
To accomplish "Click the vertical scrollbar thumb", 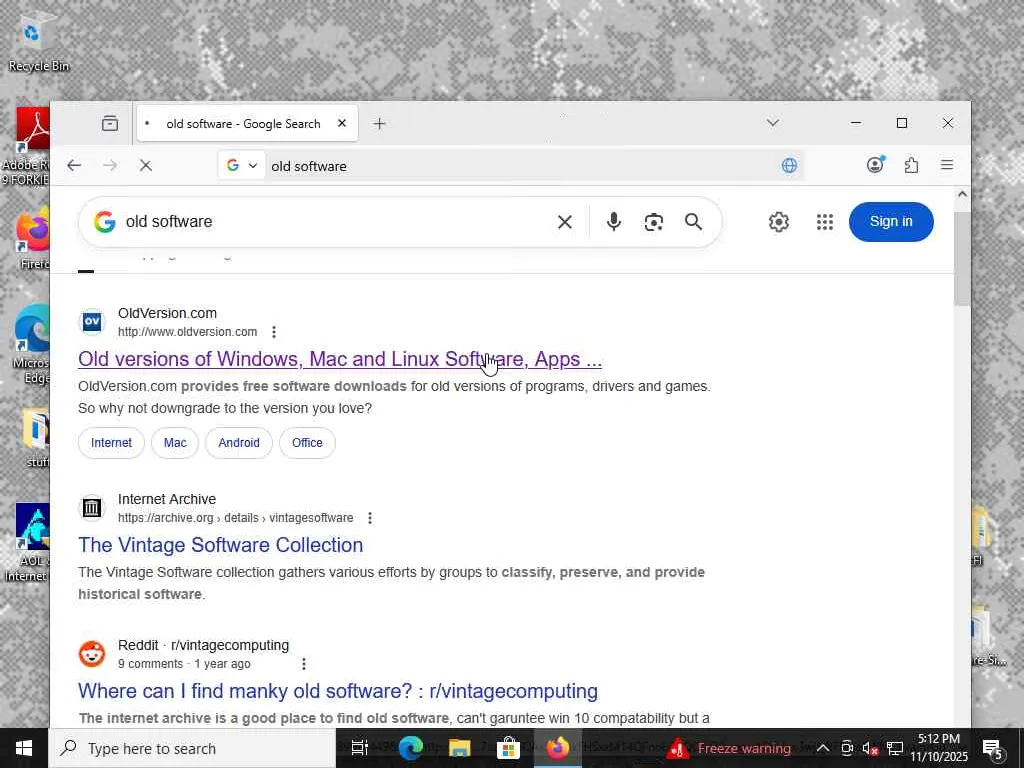I will point(962,258).
